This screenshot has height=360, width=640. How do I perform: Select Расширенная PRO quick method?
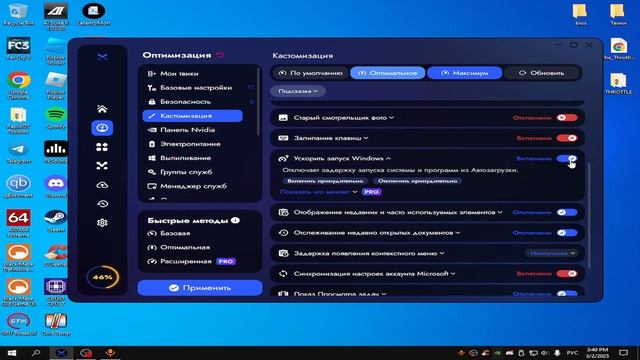pyautogui.click(x=191, y=261)
